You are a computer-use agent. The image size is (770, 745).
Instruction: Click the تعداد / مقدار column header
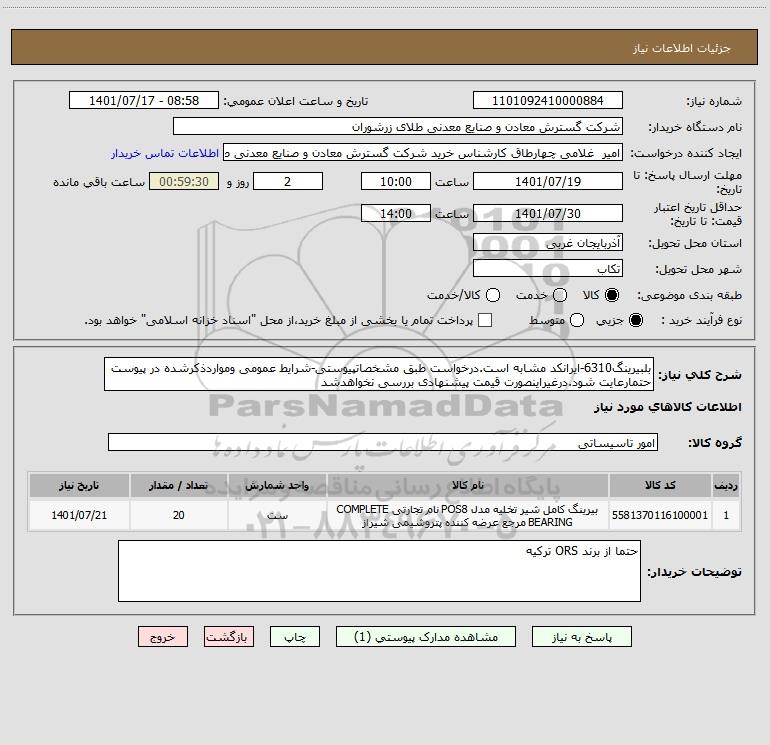coord(178,485)
